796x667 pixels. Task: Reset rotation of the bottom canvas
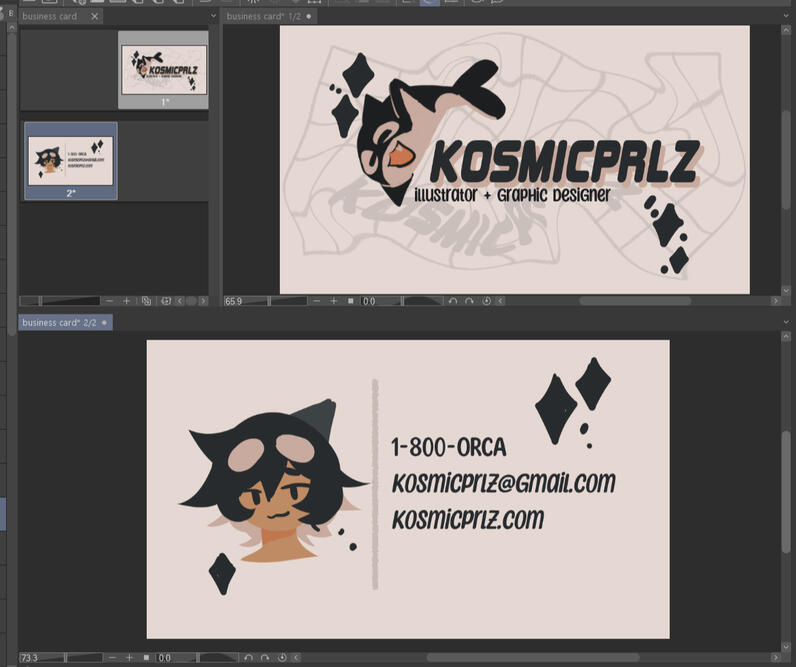(x=282, y=657)
